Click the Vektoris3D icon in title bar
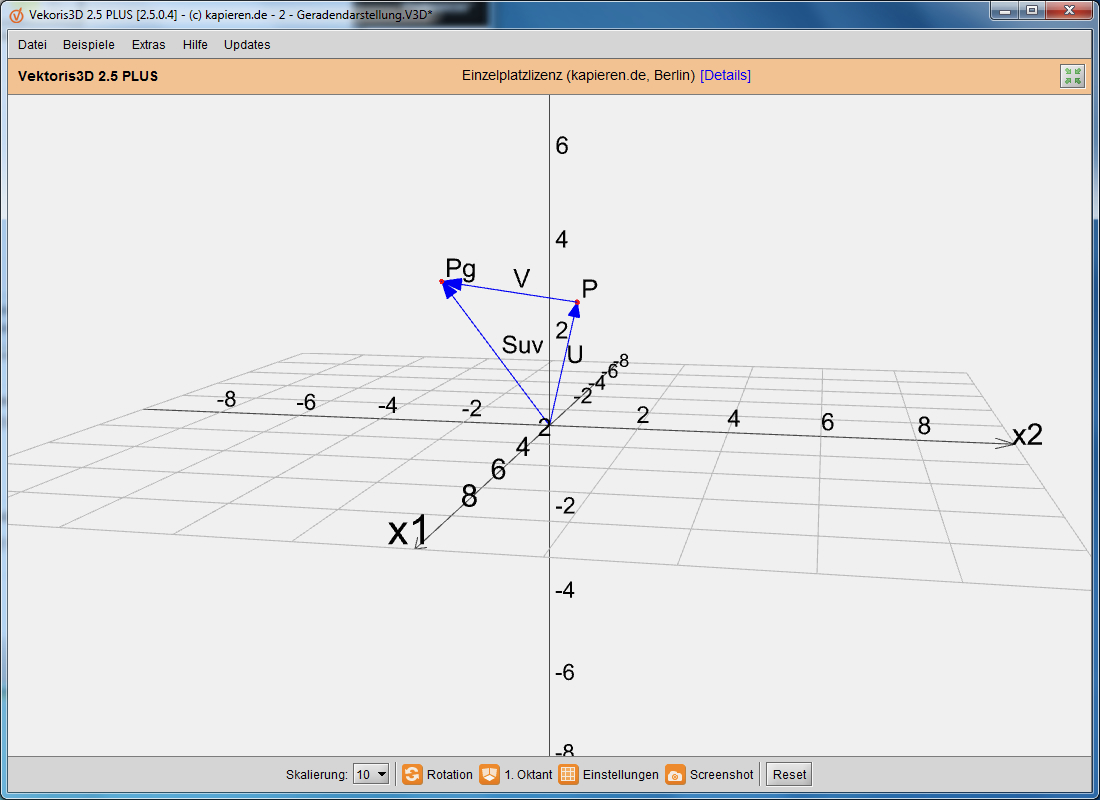 click(x=16, y=15)
